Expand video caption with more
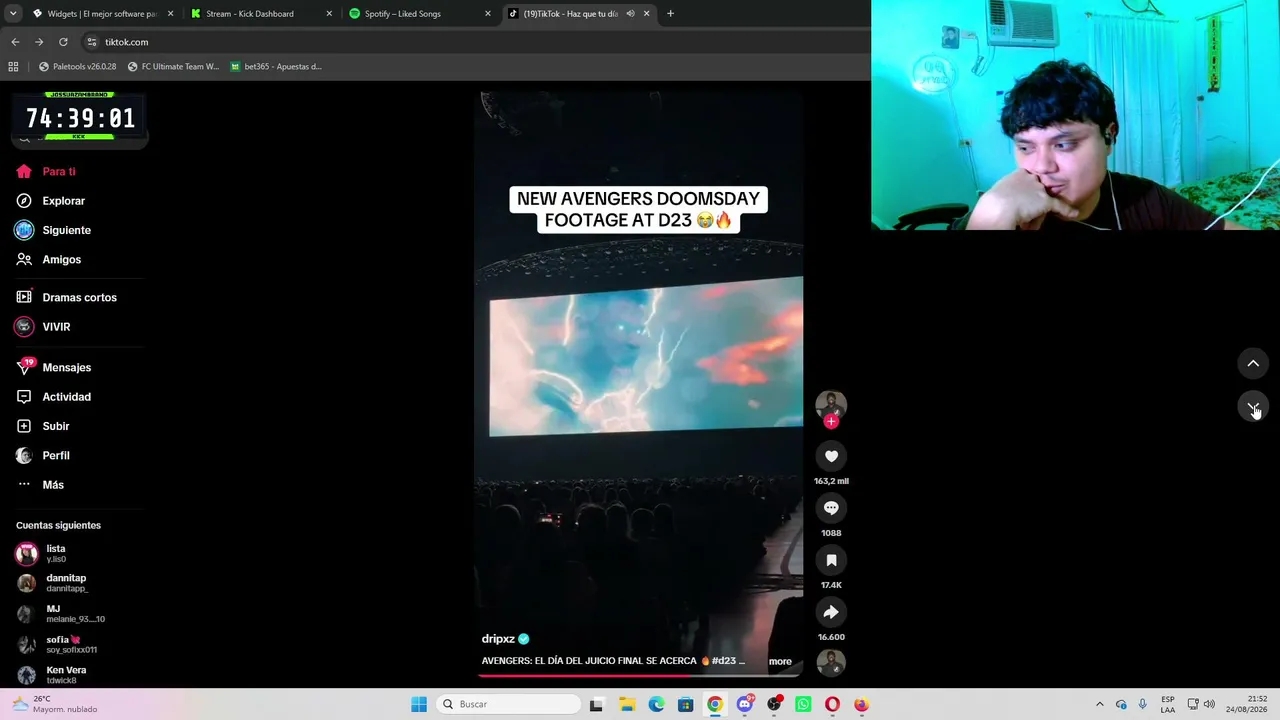 (x=780, y=661)
